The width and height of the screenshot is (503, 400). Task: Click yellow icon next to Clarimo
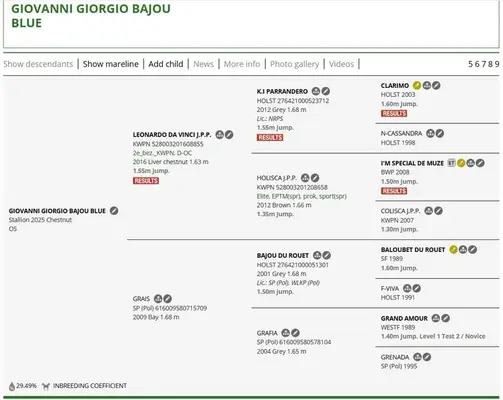click(x=417, y=86)
